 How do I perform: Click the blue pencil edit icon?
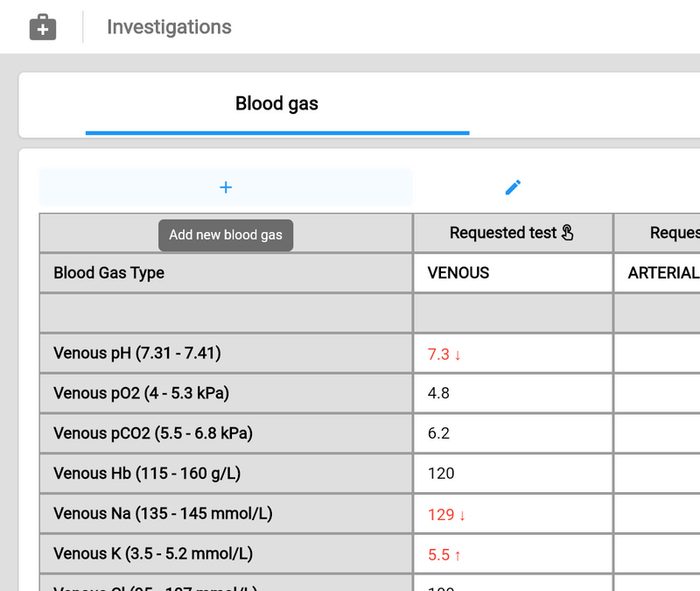[x=513, y=187]
